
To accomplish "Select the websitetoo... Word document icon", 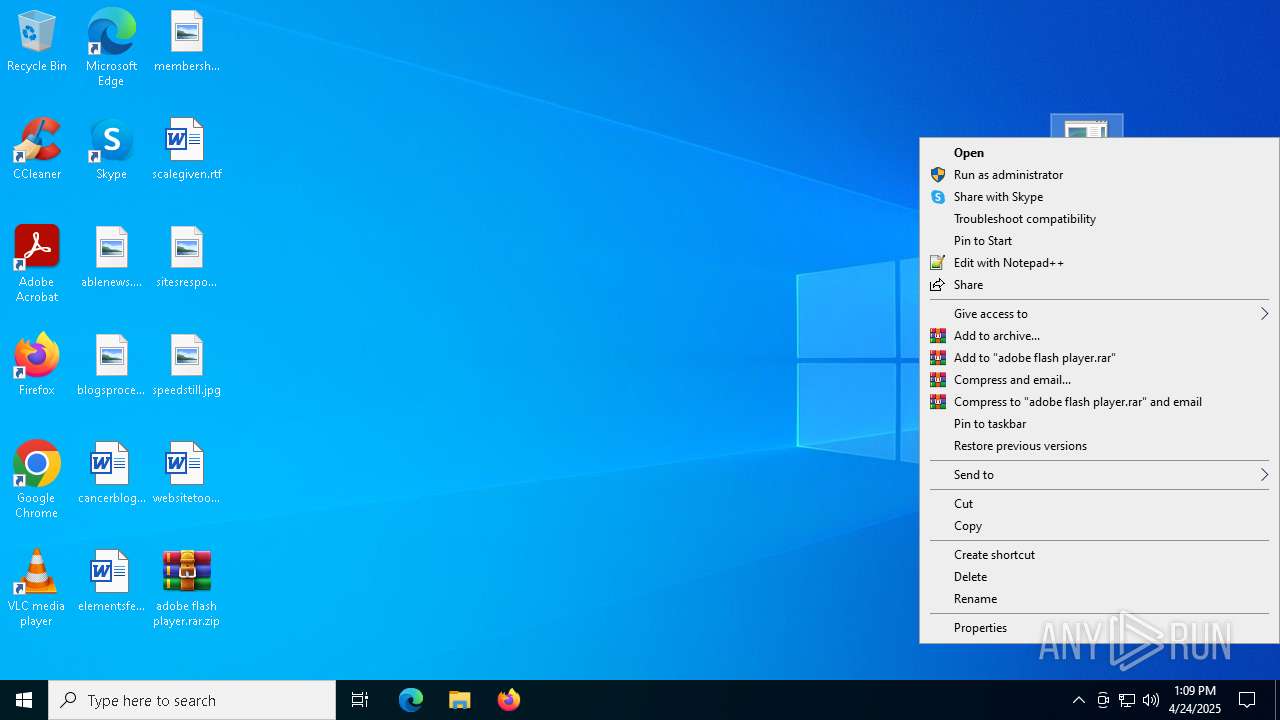I will click(x=187, y=473).
